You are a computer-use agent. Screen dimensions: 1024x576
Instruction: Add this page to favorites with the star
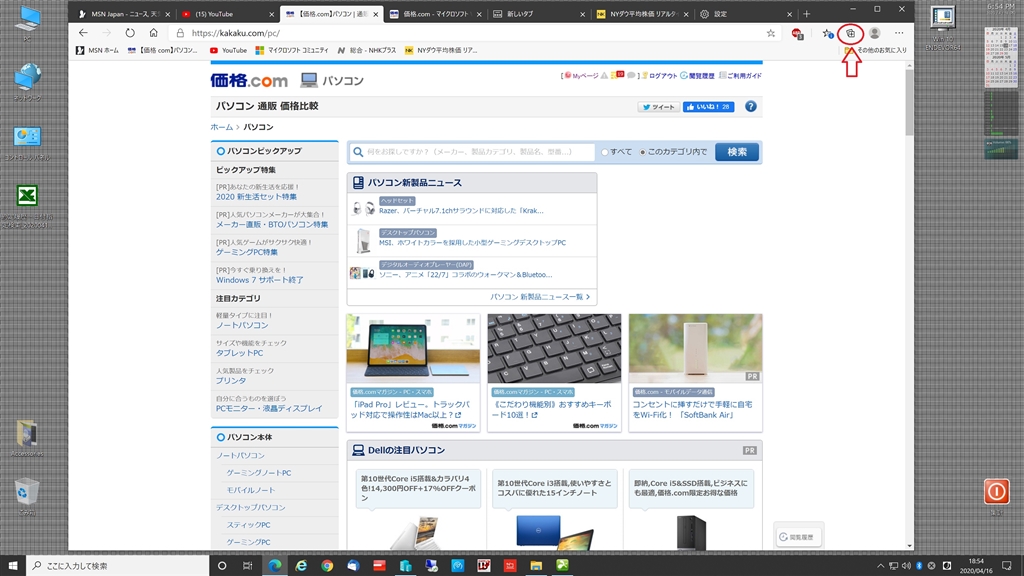[x=771, y=33]
